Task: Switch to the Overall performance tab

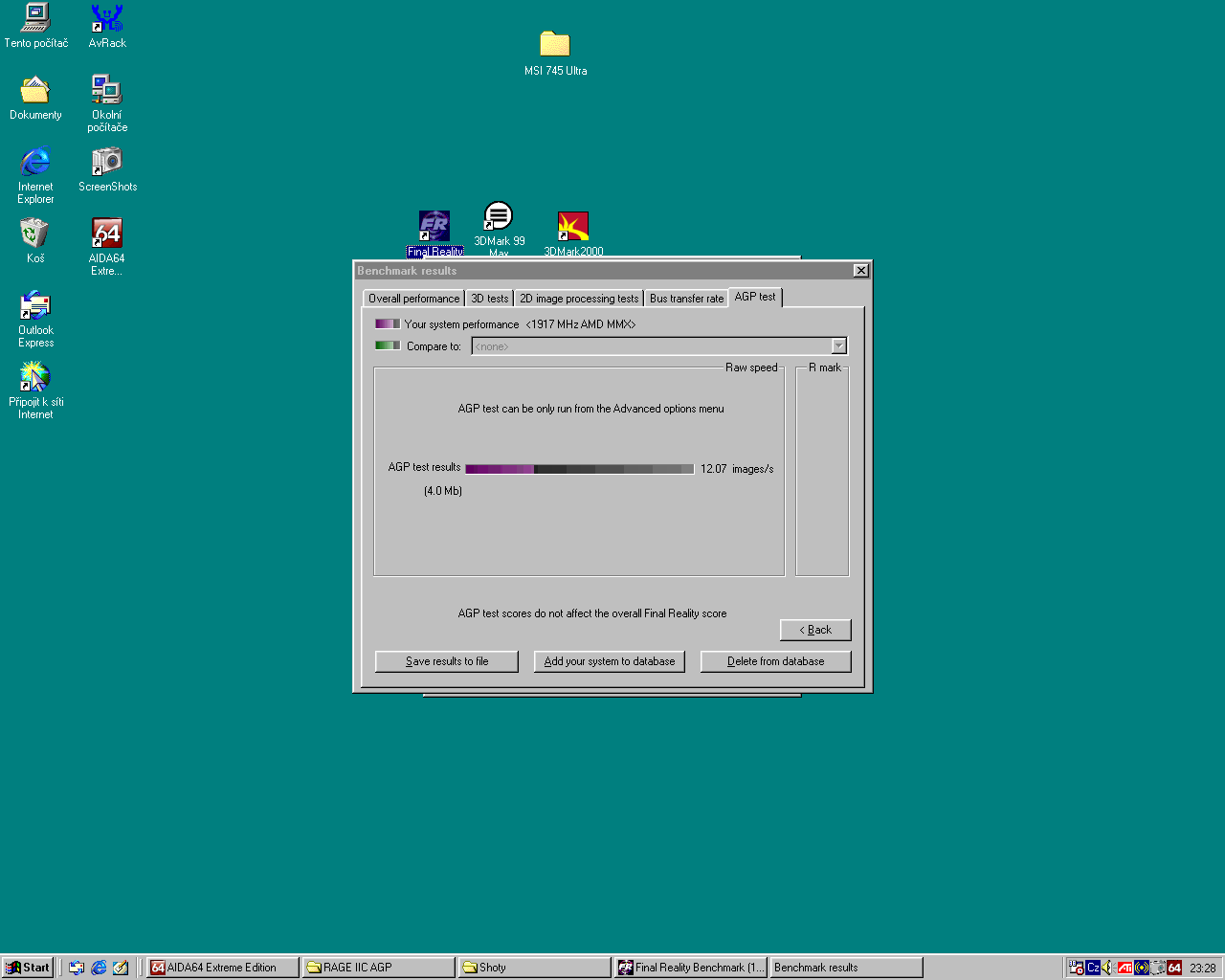Action: [413, 299]
